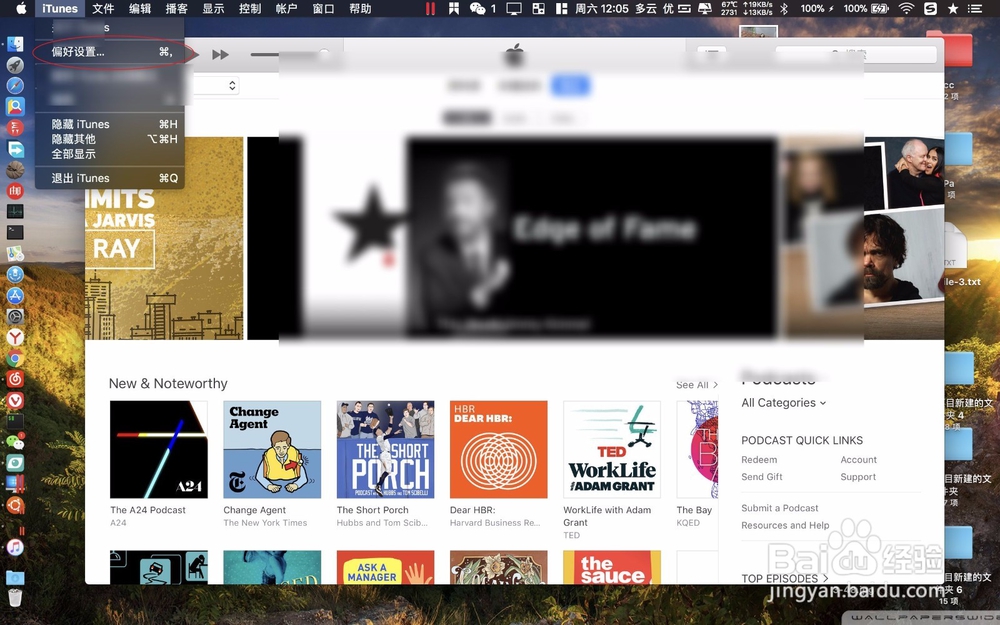Launch Launchpad rocket icon in dock
Image resolution: width=1000 pixels, height=625 pixels.
15,65
